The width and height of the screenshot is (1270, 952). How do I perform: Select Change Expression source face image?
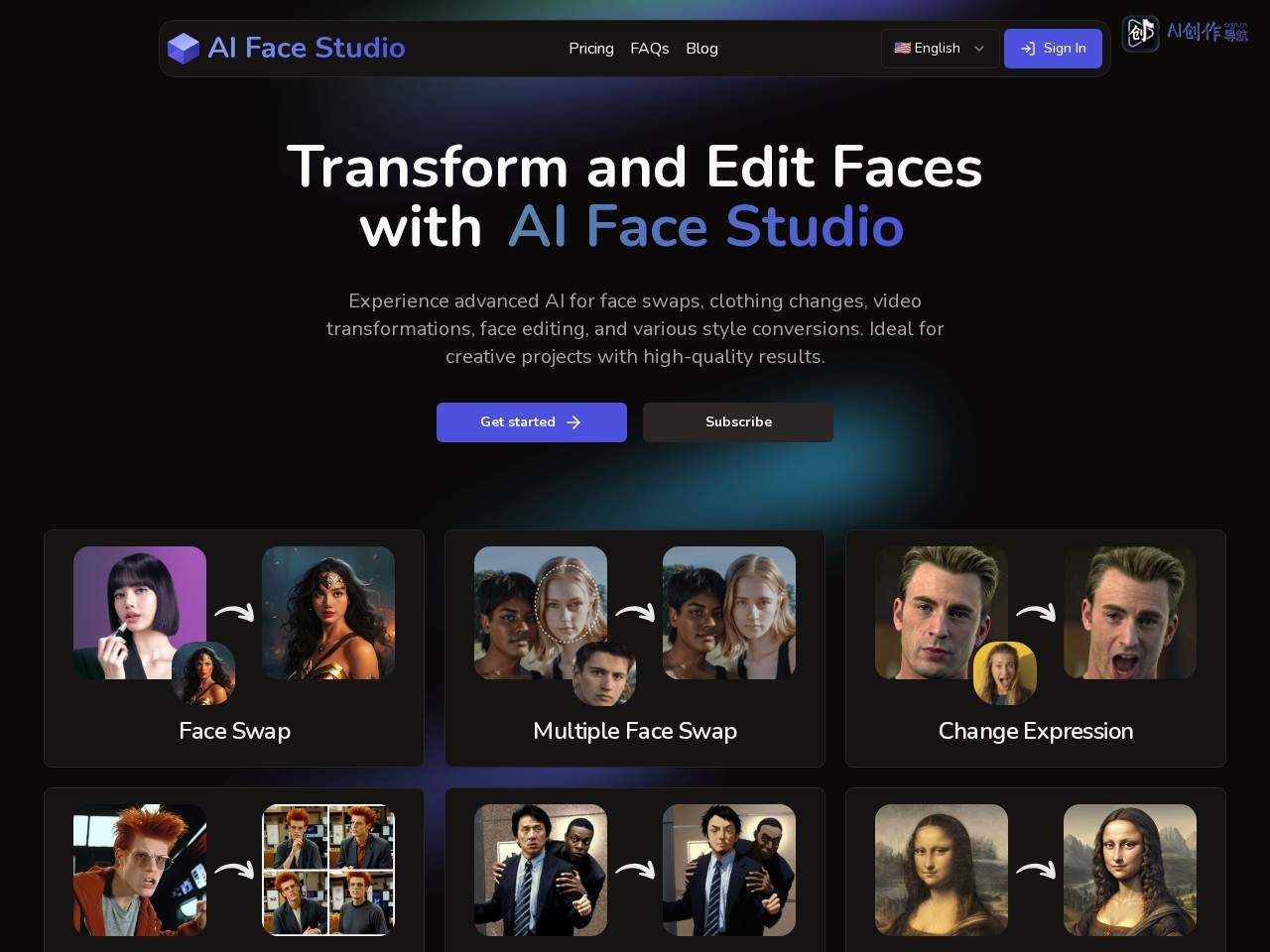942,613
